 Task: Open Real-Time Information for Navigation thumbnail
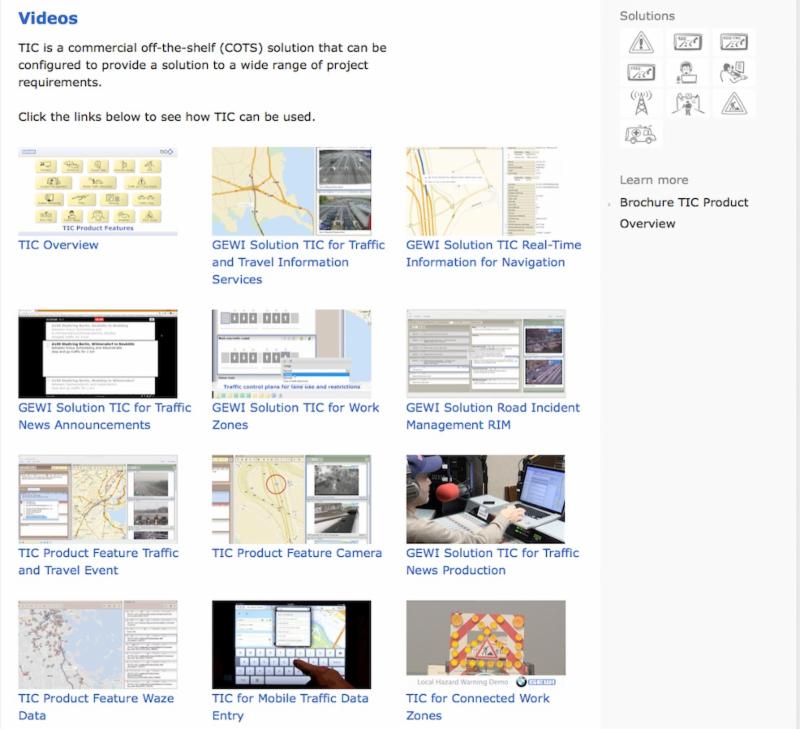[486, 191]
